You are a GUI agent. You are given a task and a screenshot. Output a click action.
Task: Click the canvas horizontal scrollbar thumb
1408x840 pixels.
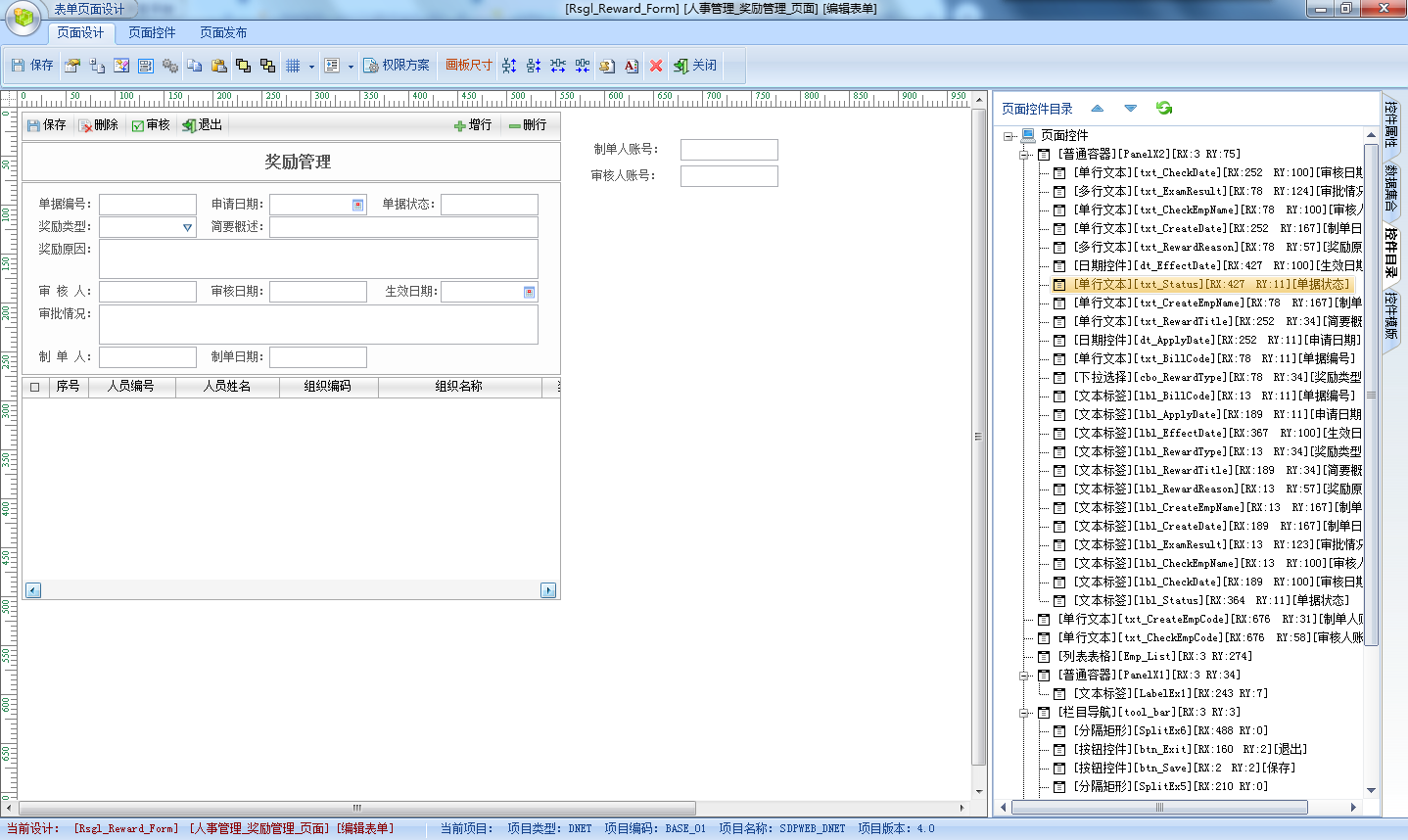pyautogui.click(x=357, y=809)
